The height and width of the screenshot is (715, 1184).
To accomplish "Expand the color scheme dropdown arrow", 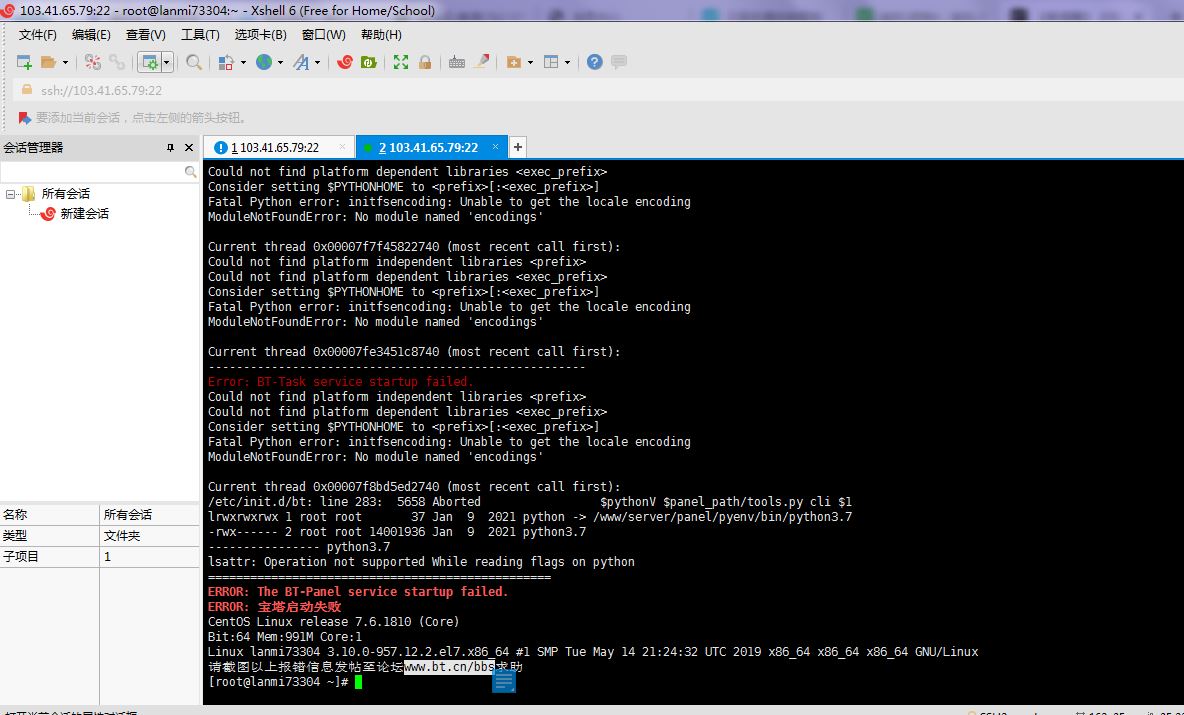I will [x=242, y=62].
